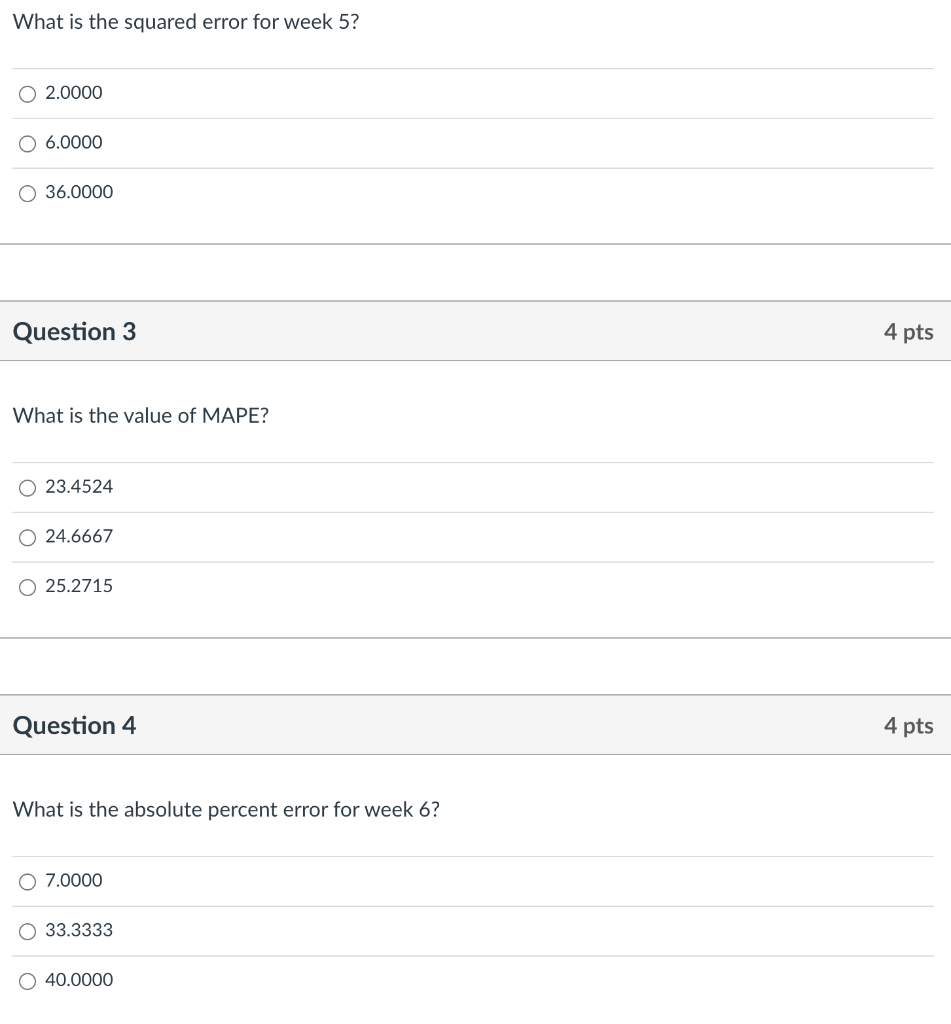951x1024 pixels.
Task: Click the 40.0000 option label text
Action: pos(79,980)
